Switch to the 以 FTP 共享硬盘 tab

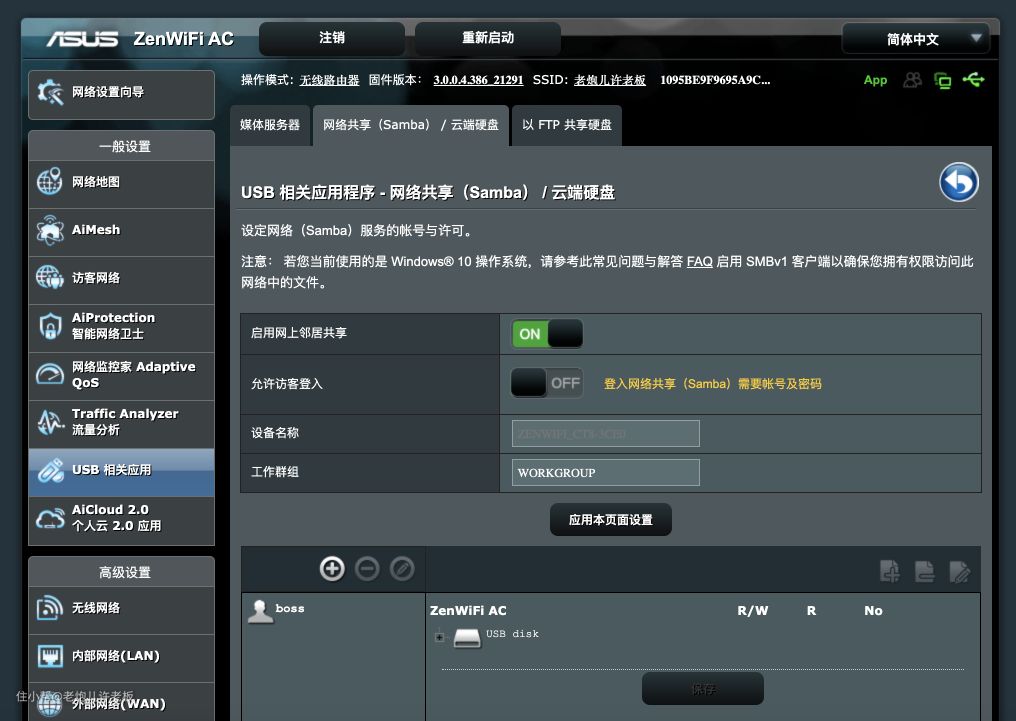(x=566, y=125)
